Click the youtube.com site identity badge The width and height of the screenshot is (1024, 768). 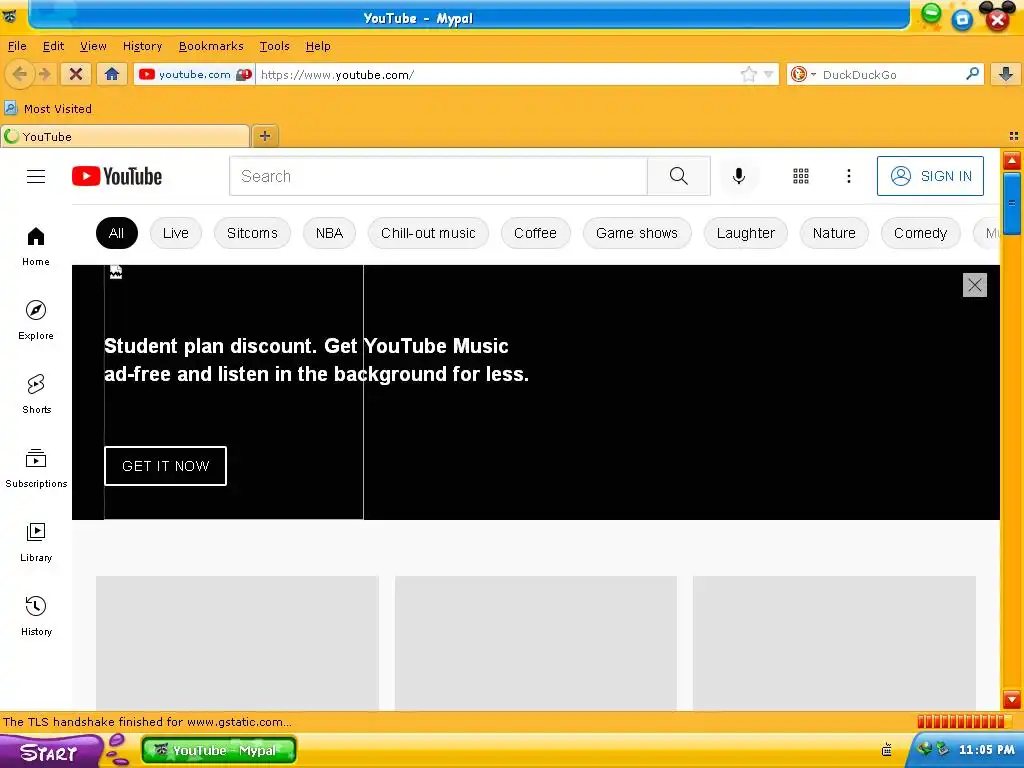click(194, 74)
